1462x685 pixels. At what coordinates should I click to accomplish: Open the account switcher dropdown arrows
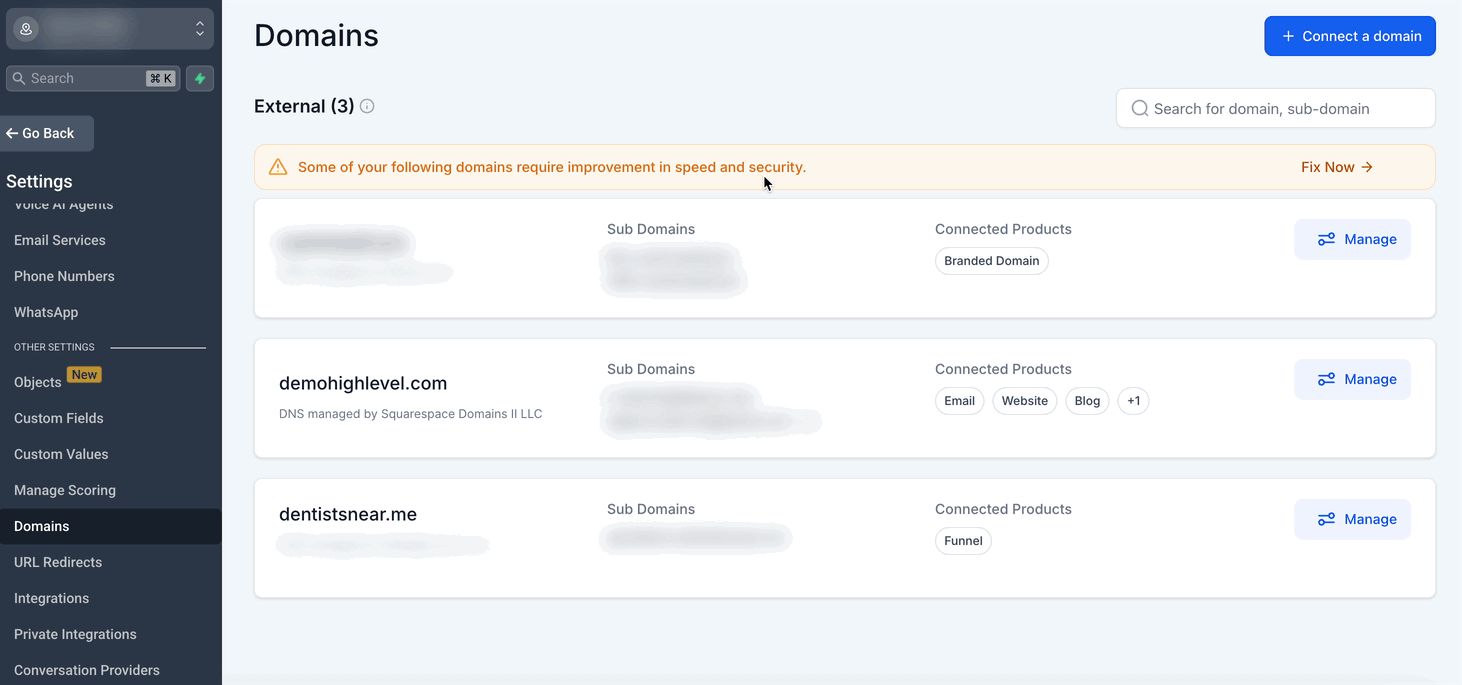coord(200,29)
